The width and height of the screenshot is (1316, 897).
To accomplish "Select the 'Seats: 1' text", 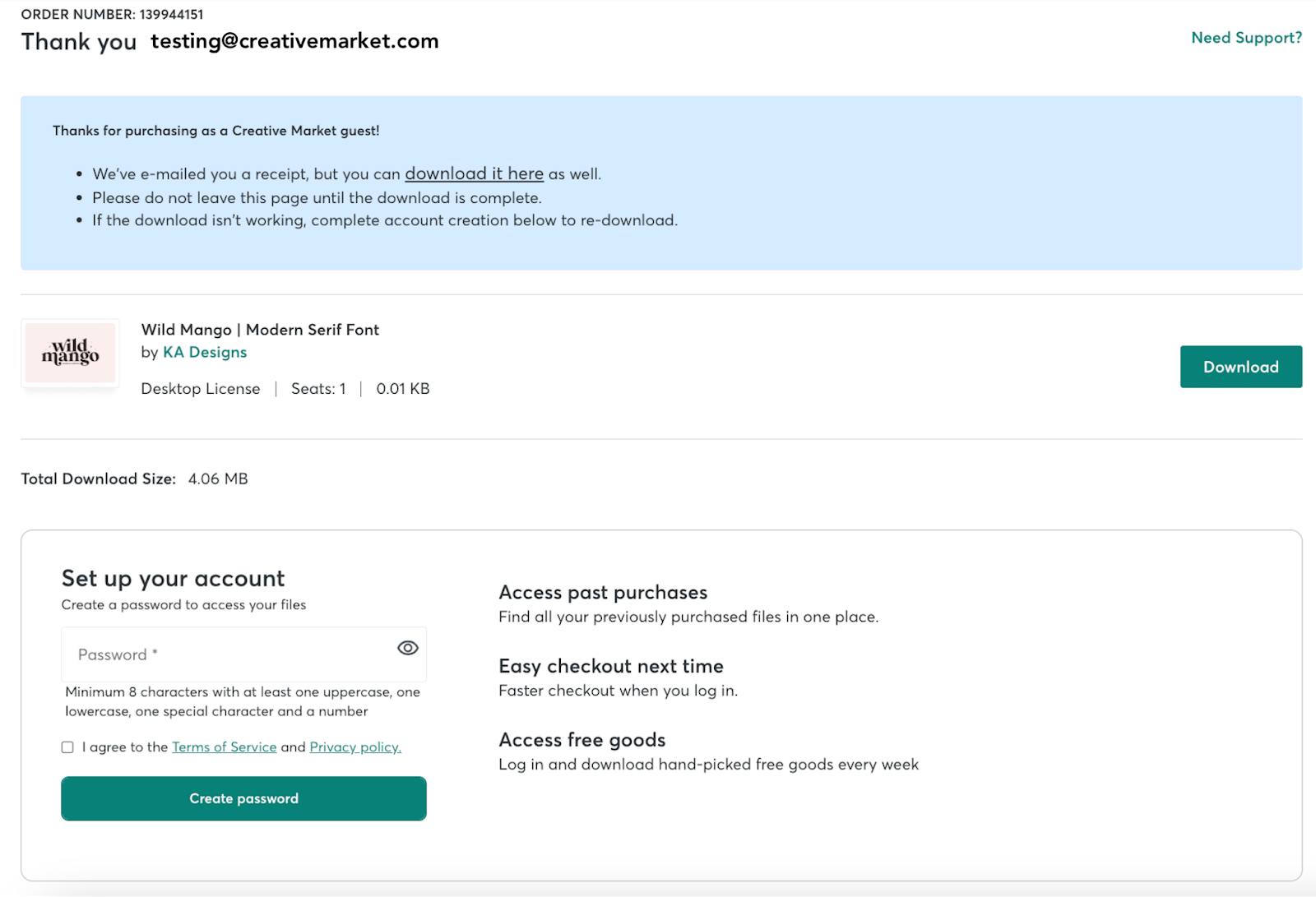I will pyautogui.click(x=318, y=389).
